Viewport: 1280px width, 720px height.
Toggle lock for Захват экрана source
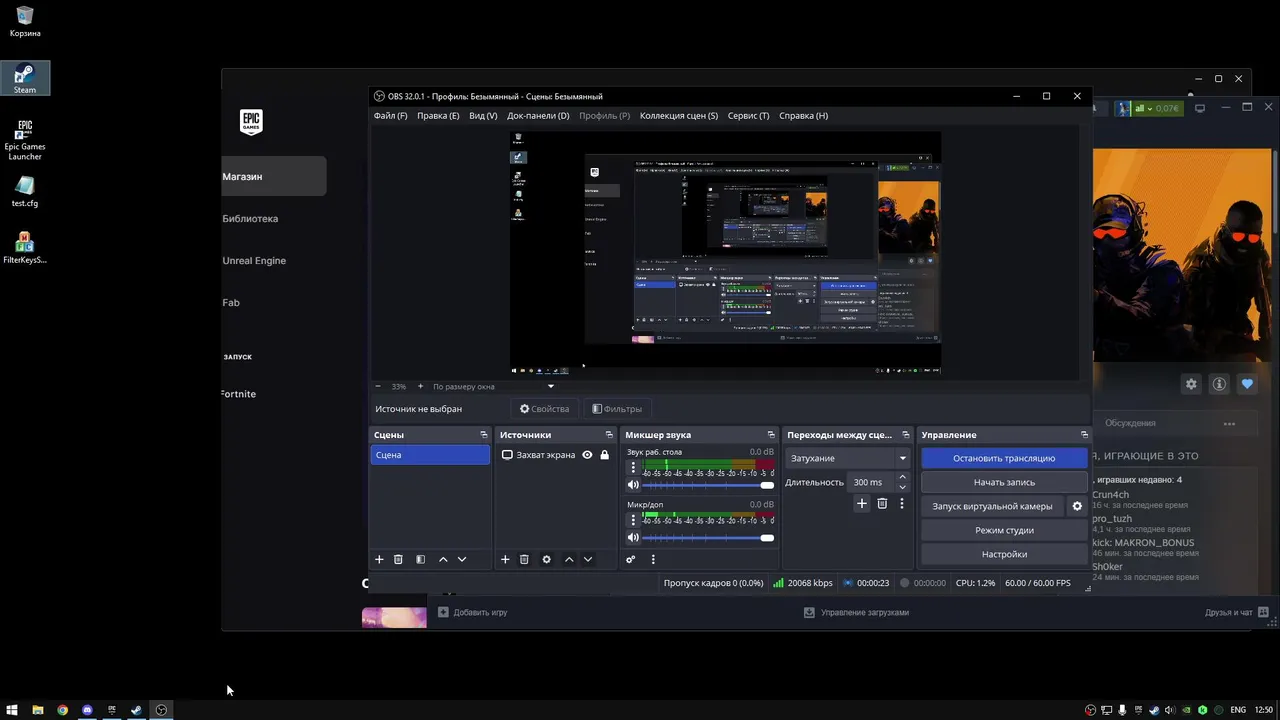point(604,455)
